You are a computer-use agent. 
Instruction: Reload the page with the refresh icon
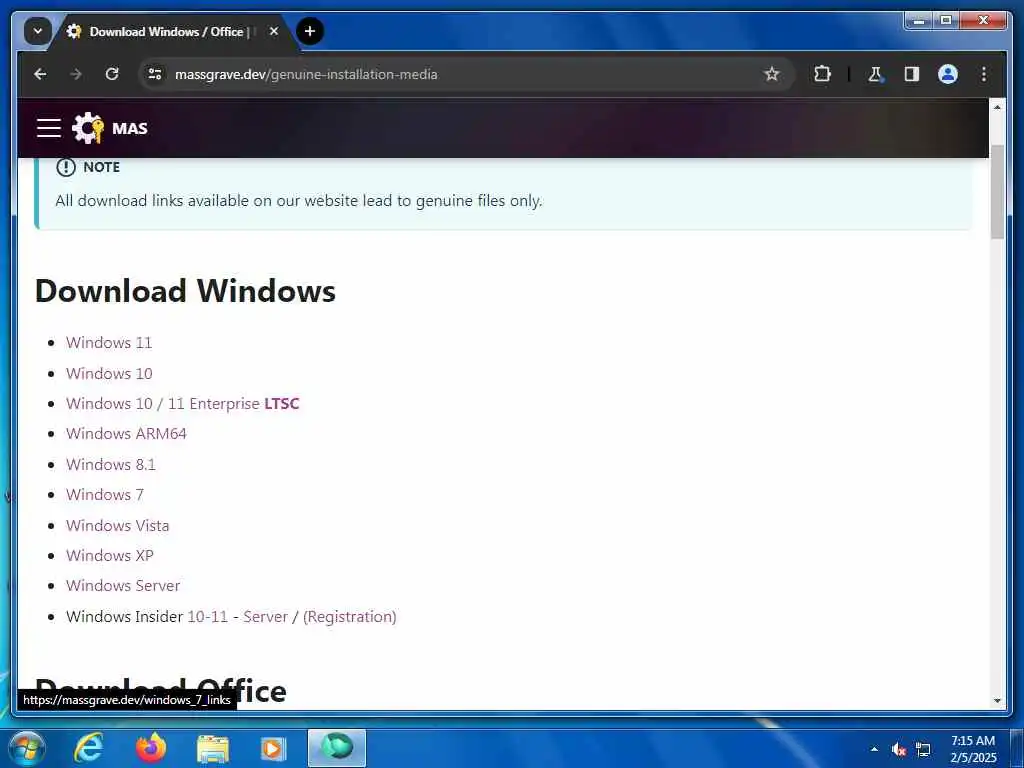pyautogui.click(x=112, y=74)
